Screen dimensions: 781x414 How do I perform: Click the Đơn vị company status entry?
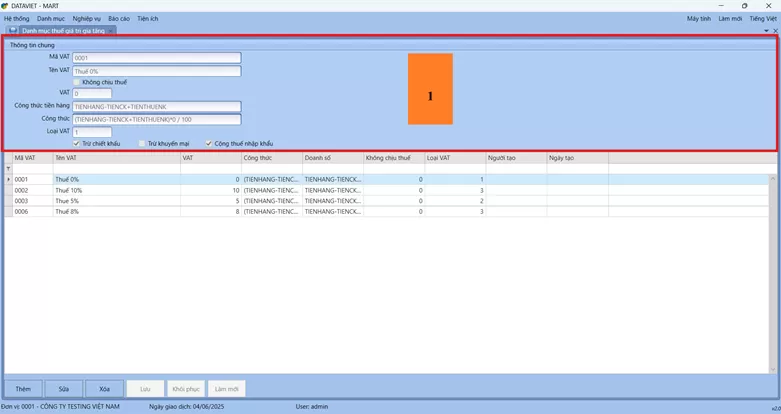click(x=60, y=407)
